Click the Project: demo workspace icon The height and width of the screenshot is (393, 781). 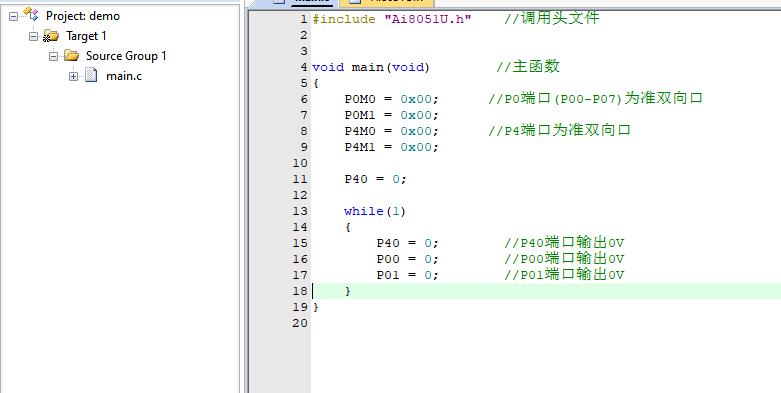(31, 14)
